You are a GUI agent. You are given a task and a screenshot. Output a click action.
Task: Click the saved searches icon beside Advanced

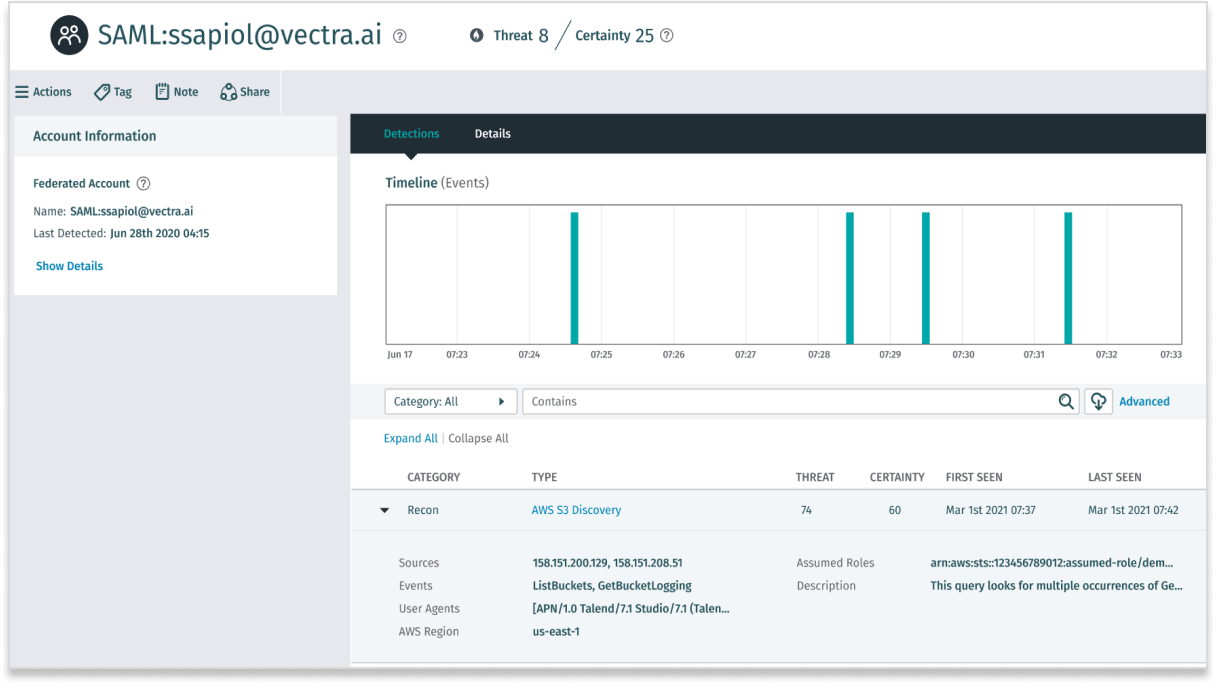point(1098,401)
